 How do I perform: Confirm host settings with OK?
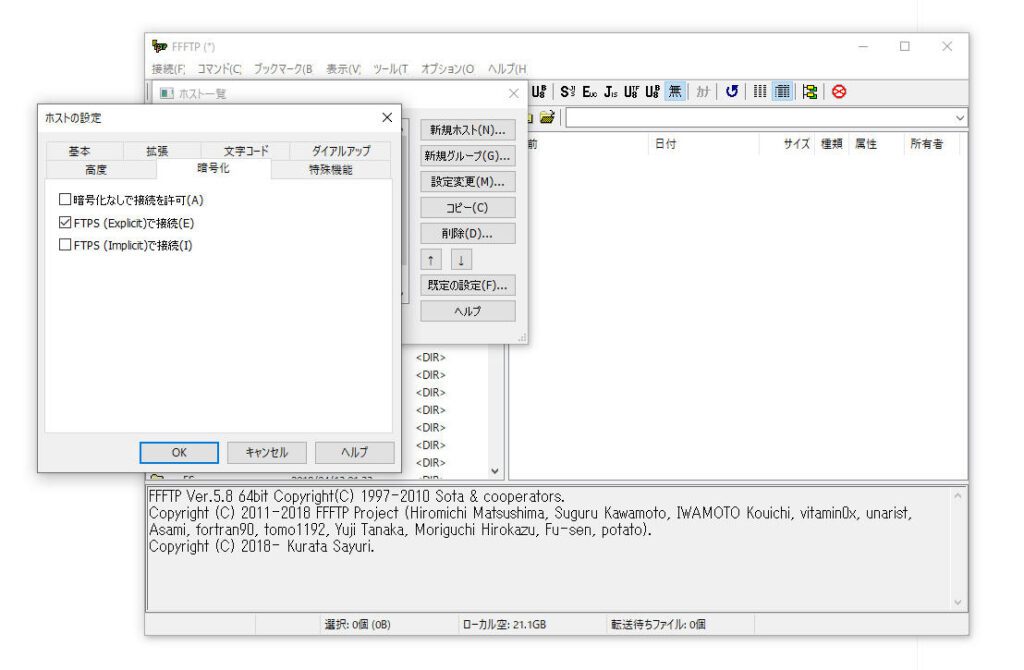coord(179,453)
